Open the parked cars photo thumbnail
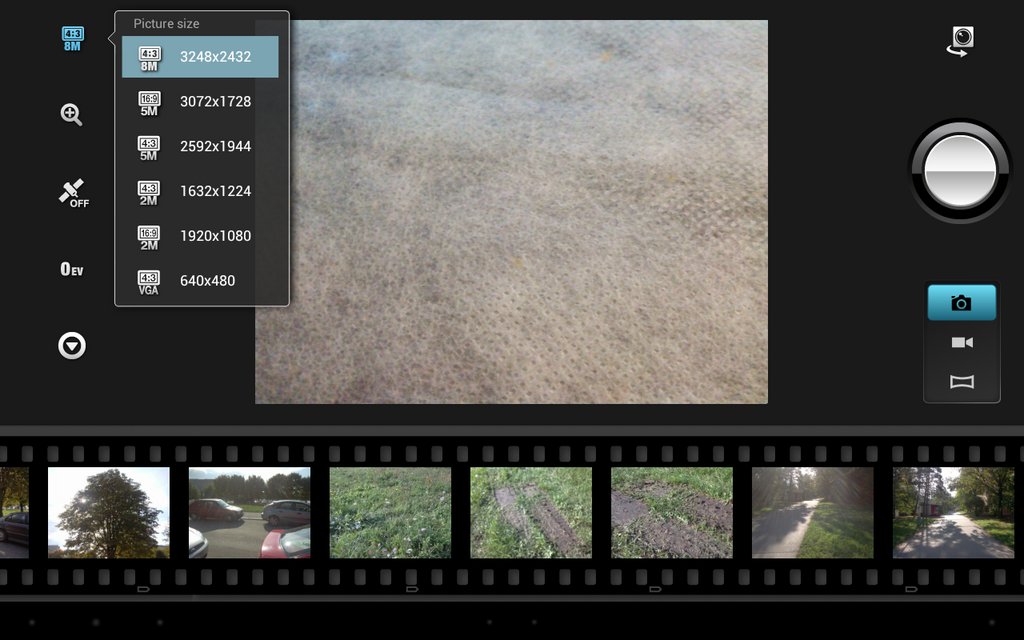Screen dimensions: 1024x640 (x=249, y=513)
